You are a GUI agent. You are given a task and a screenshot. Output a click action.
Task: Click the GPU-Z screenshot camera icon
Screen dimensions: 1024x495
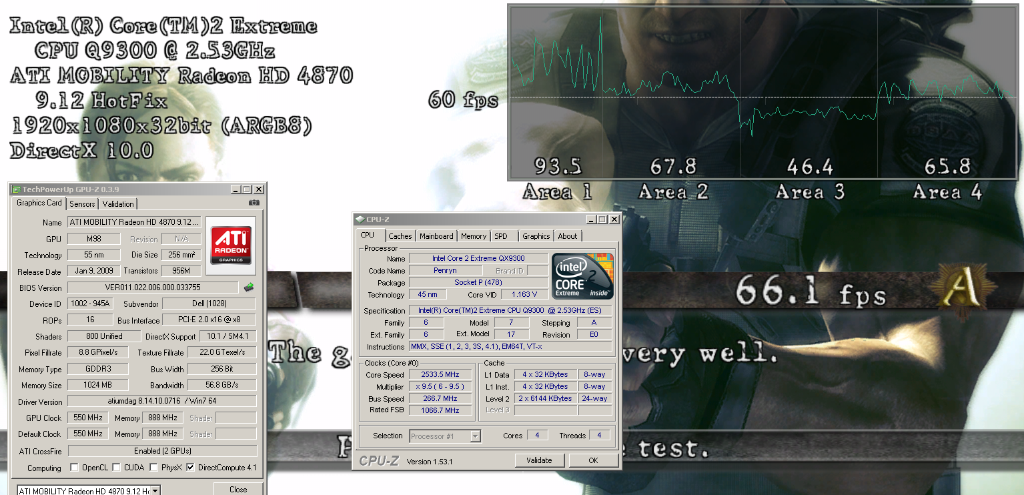[253, 203]
